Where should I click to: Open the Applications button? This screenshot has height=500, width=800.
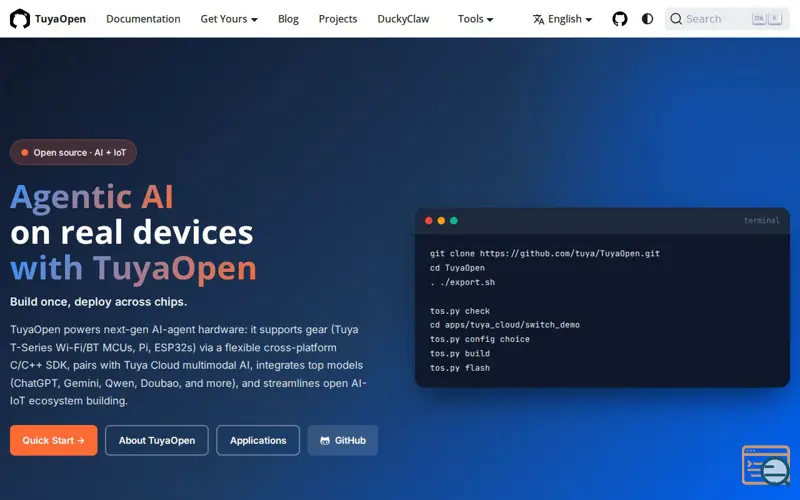point(258,440)
